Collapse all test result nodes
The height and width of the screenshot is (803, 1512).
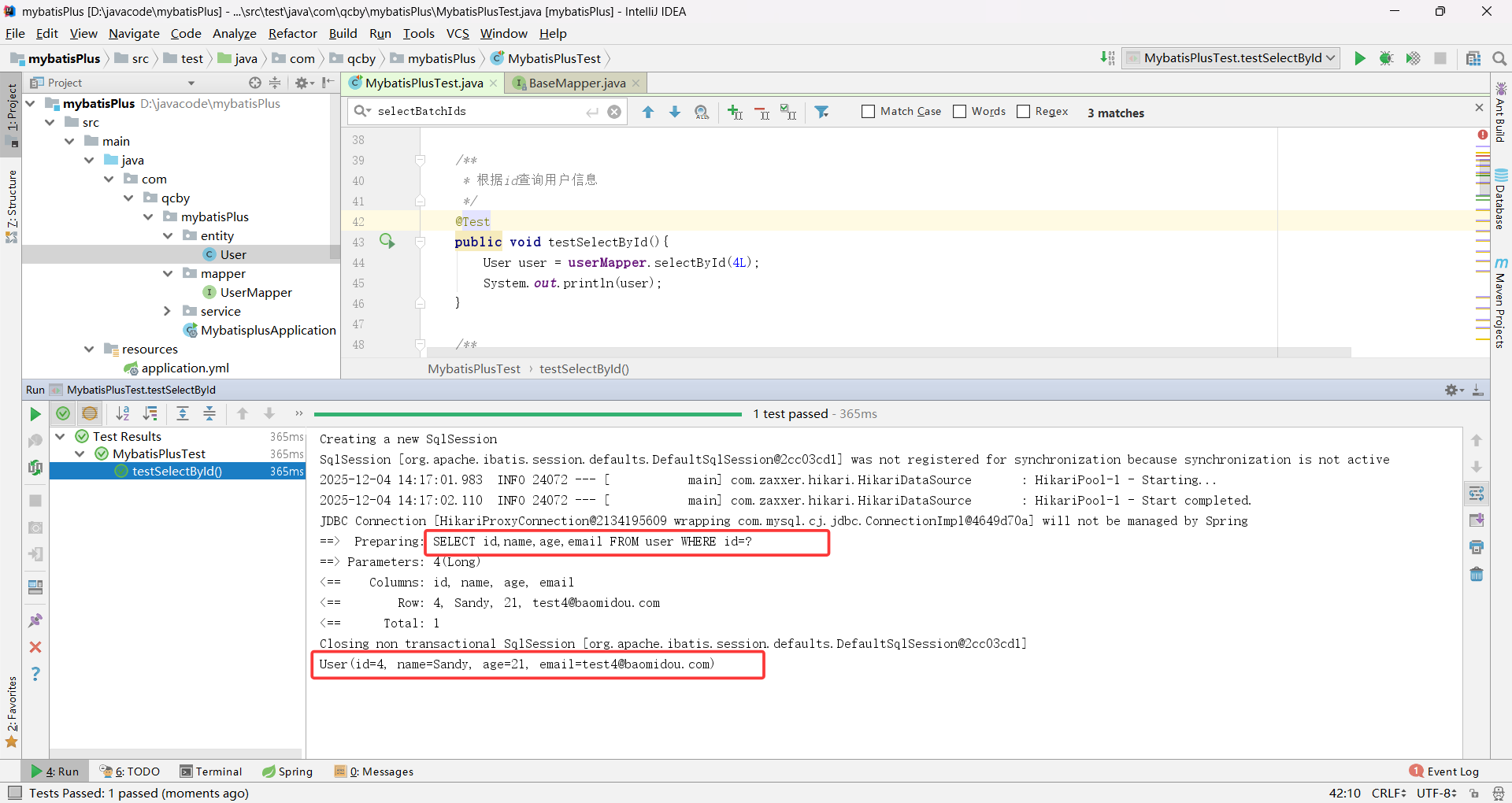(209, 413)
